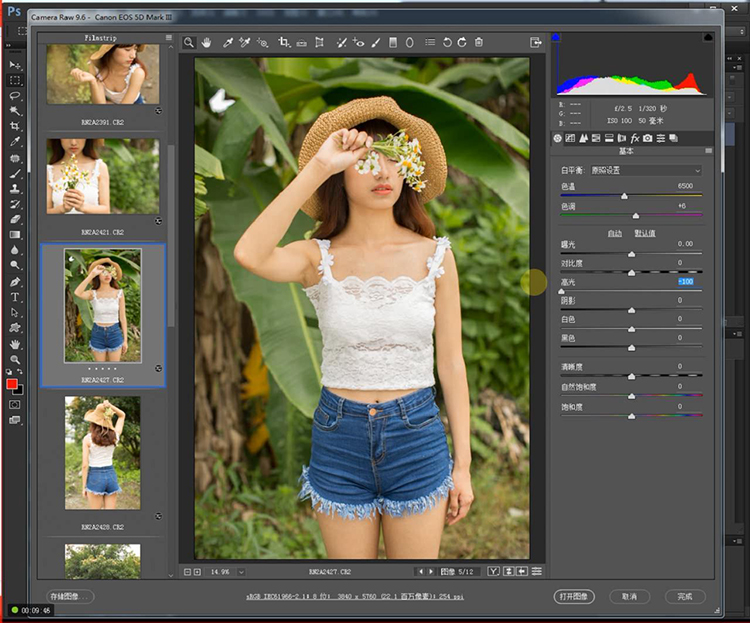Click the Filmstrip scroll down arrow
The height and width of the screenshot is (623, 750).
tap(171, 576)
